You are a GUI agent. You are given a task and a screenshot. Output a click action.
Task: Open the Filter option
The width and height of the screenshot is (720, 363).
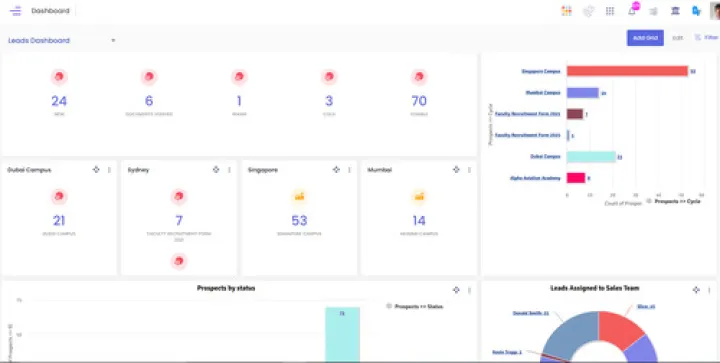[706, 38]
